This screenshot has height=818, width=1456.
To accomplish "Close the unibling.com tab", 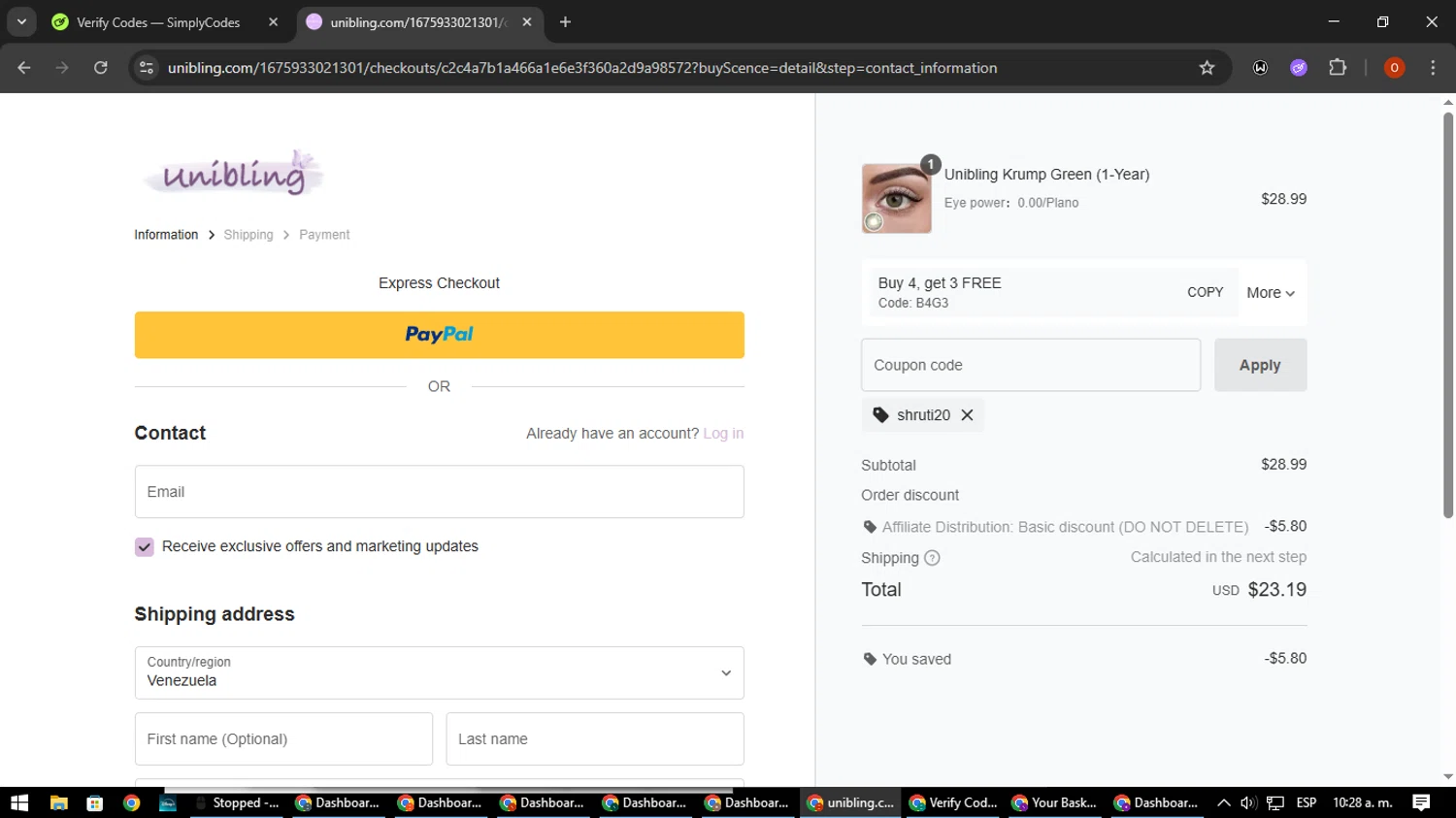I will (527, 22).
